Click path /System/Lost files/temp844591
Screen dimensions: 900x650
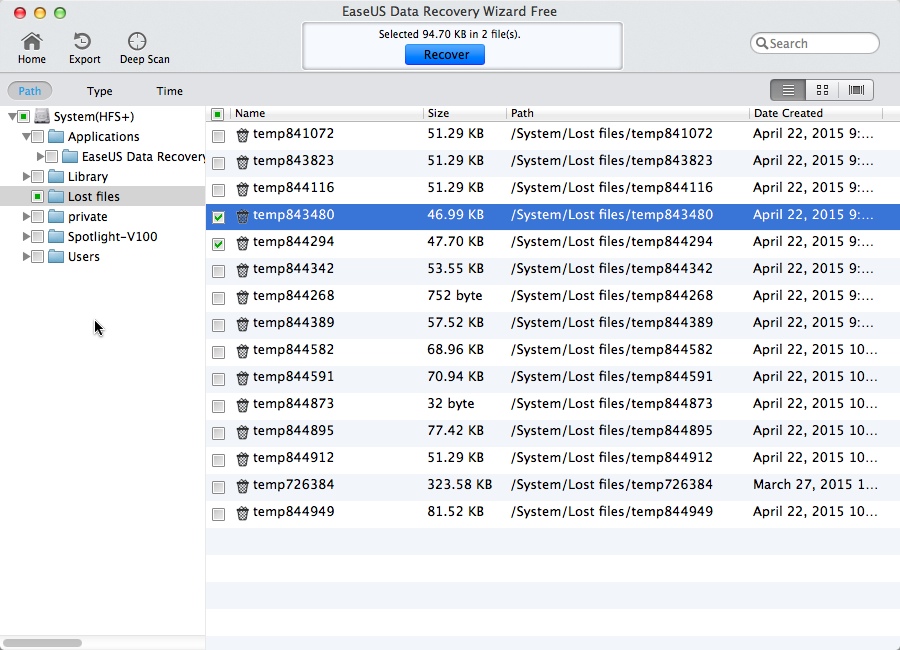[x=612, y=377]
